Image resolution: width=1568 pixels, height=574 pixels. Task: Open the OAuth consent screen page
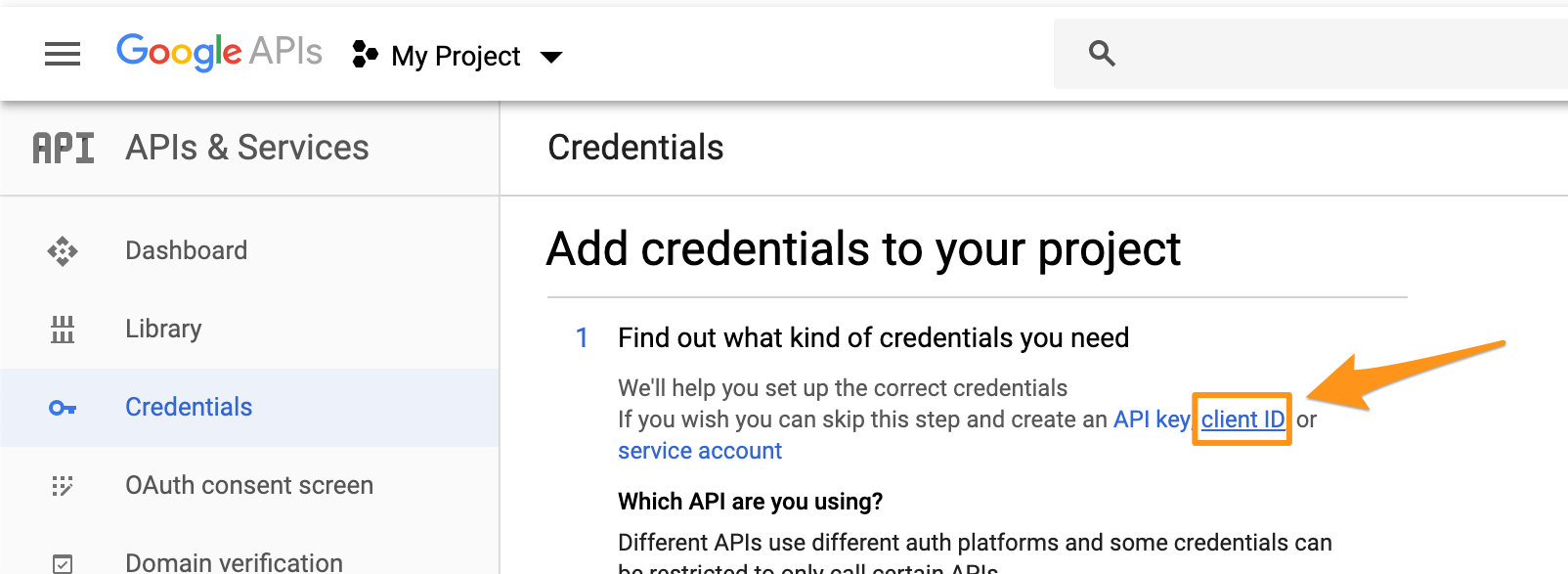pos(249,486)
